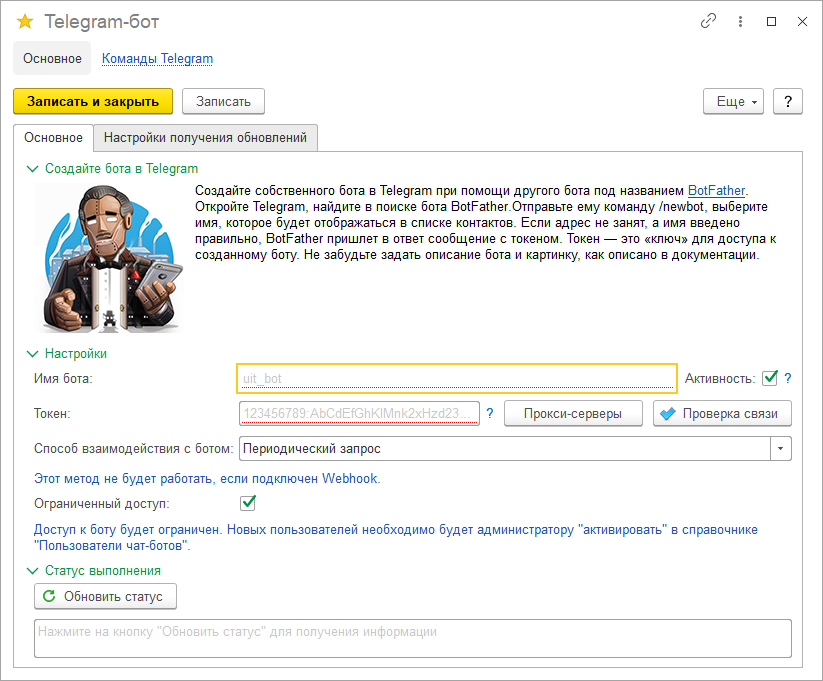Click the refresh icon on Обновить статус

tap(49, 596)
